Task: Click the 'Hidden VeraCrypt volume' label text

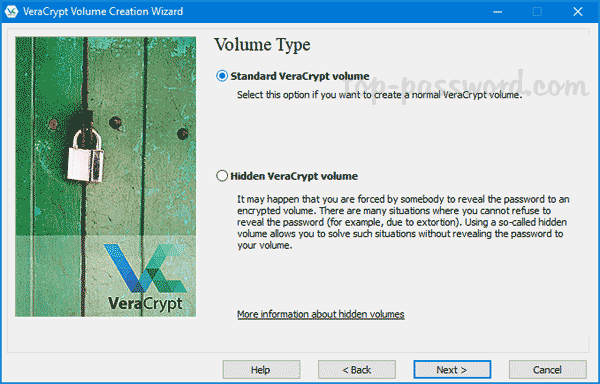Action: coord(294,176)
